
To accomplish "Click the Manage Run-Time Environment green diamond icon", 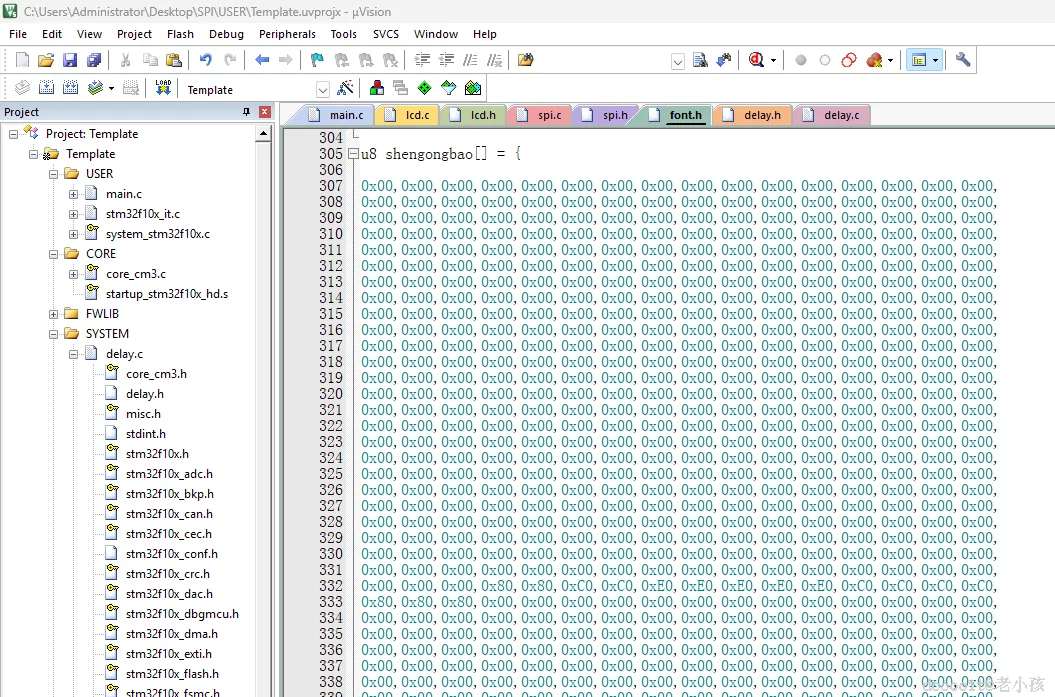I will click(424, 88).
